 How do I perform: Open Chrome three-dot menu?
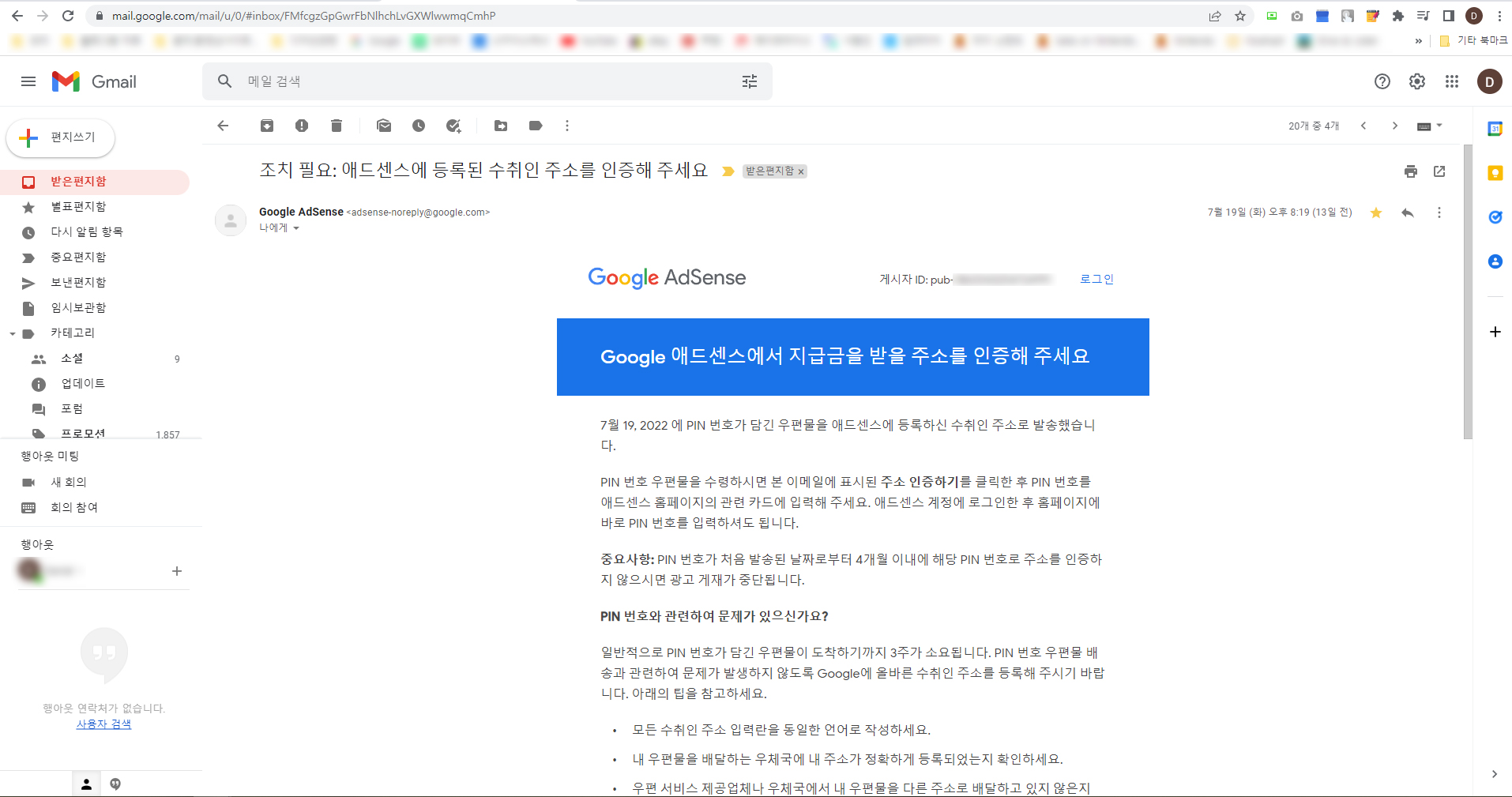point(1499,16)
